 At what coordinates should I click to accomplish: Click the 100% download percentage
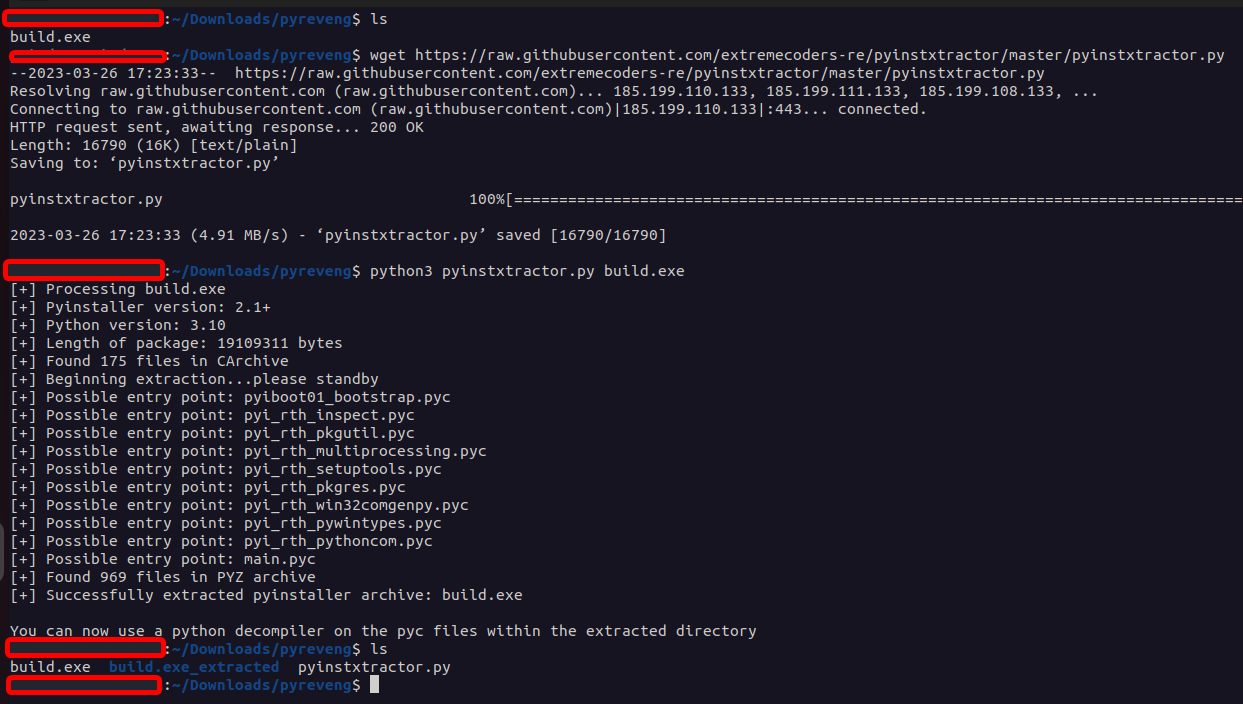coord(486,199)
